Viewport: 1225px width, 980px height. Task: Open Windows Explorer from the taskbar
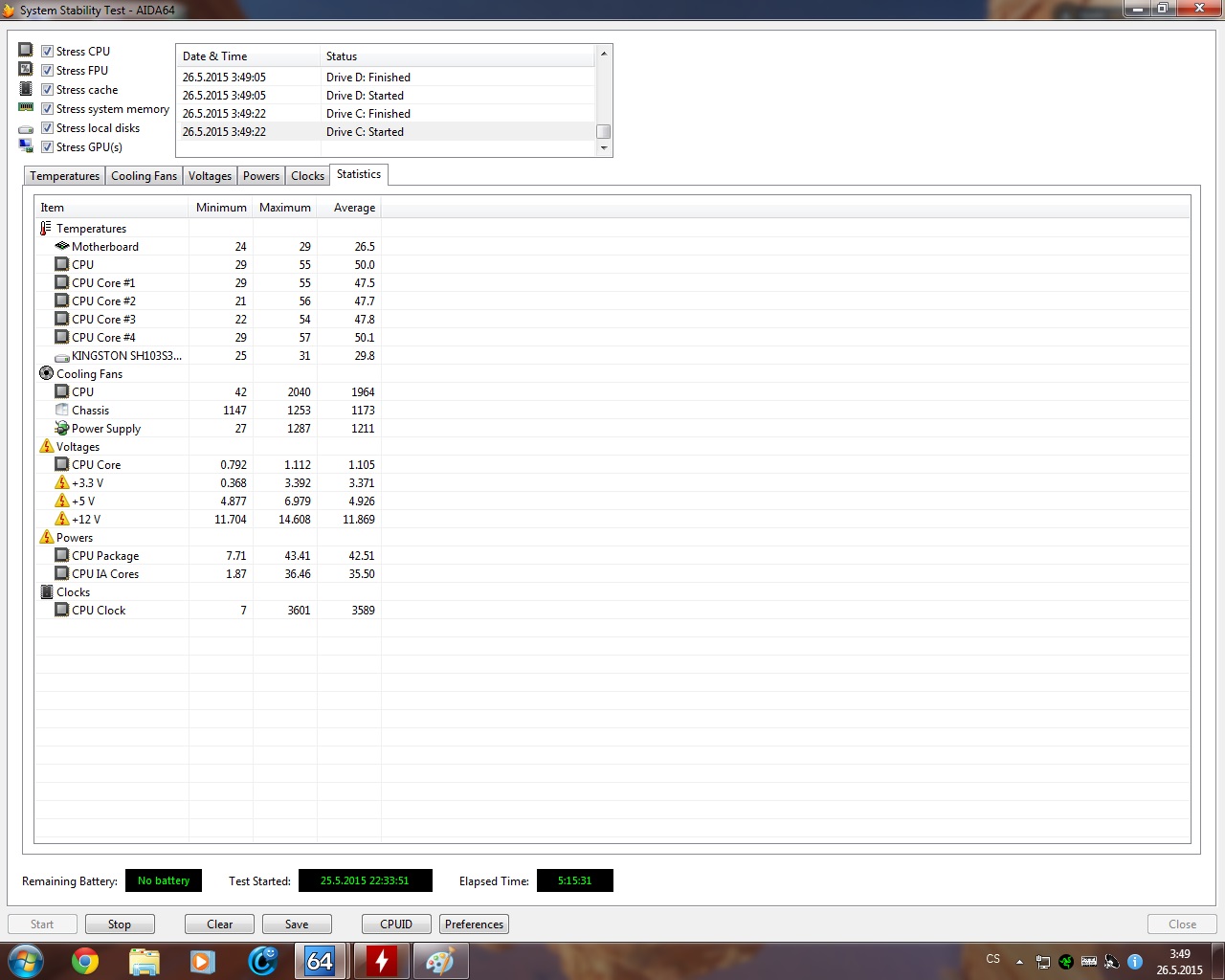(x=144, y=960)
